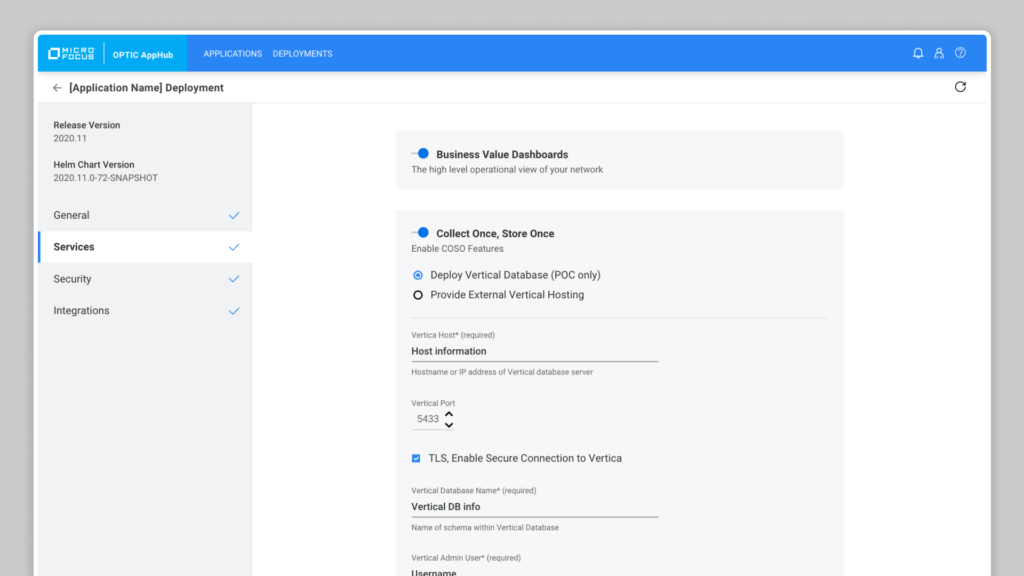Go to the Security section
1024x576 pixels.
pyautogui.click(x=72, y=279)
